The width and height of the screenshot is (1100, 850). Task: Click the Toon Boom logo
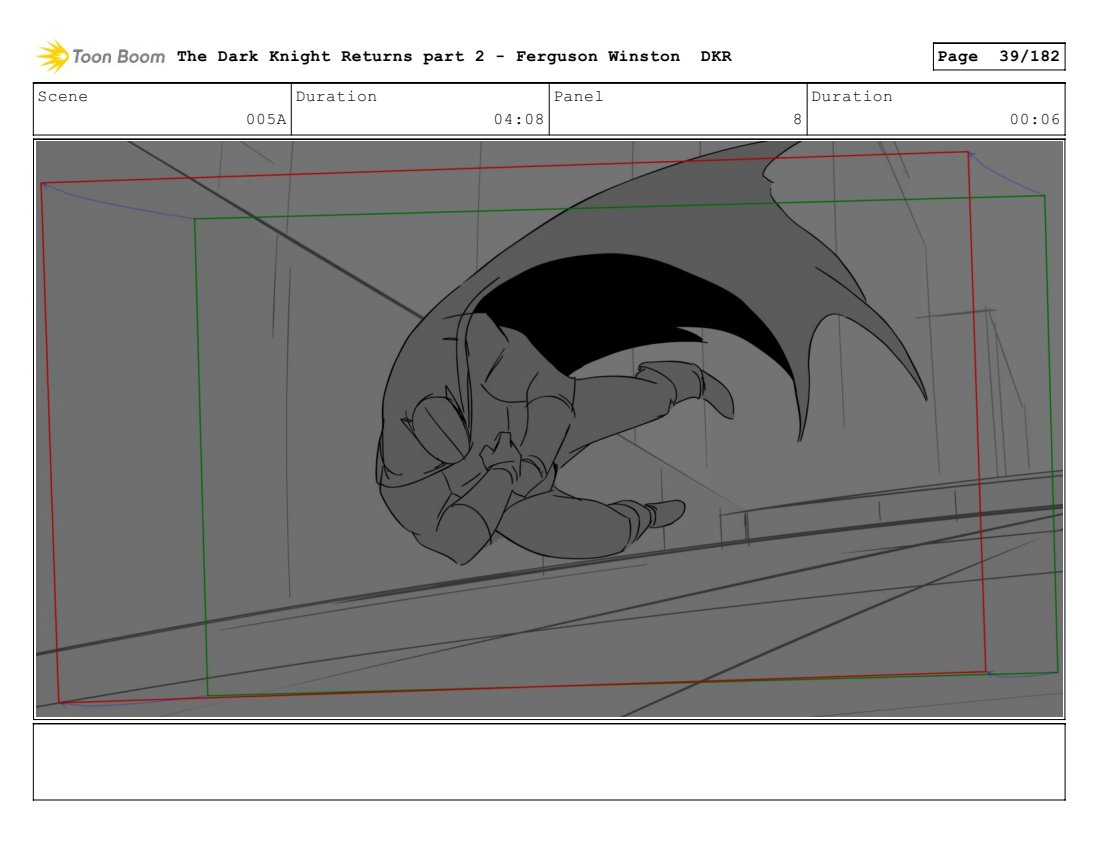pyautogui.click(x=100, y=56)
